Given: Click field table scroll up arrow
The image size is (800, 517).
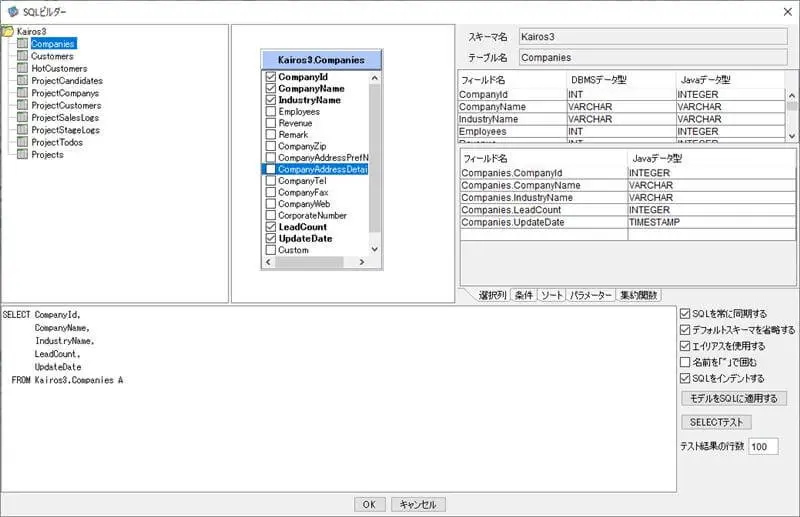Looking at the screenshot, I should click(791, 95).
